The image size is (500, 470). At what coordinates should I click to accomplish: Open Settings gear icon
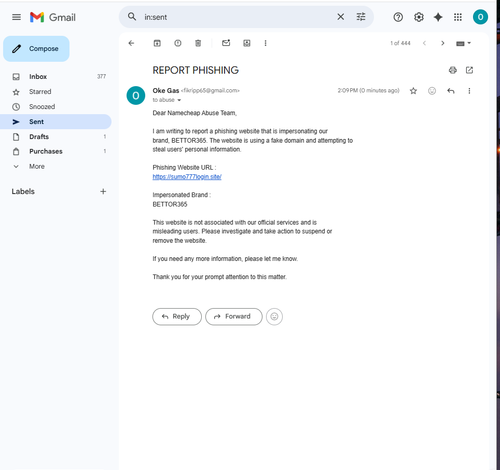point(419,17)
